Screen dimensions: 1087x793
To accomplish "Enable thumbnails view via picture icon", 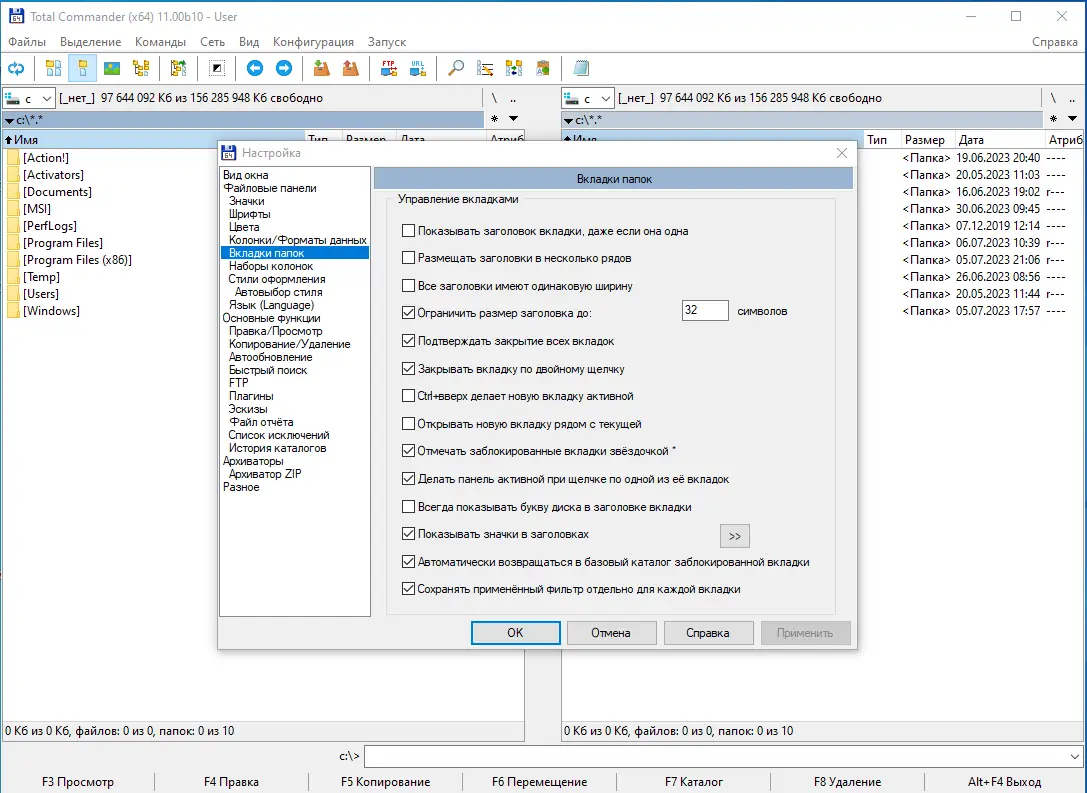I will [112, 68].
